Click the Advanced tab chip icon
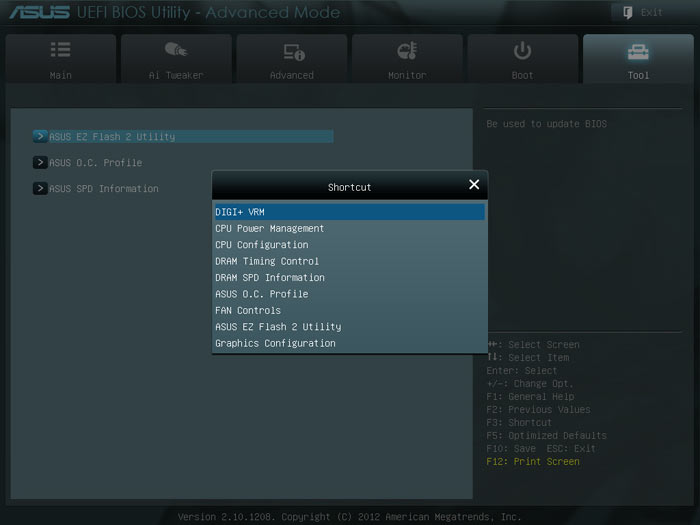 click(294, 52)
